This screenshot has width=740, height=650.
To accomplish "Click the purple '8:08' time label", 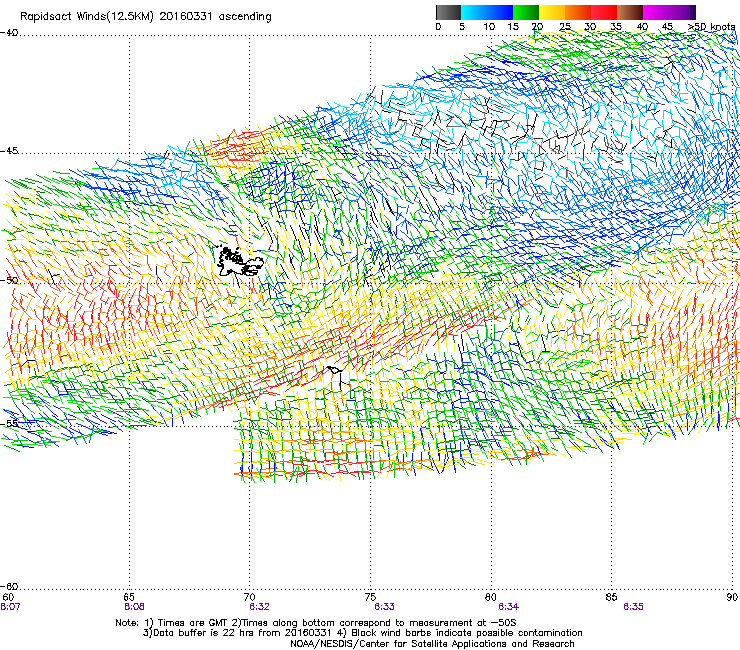I will click(x=135, y=607).
